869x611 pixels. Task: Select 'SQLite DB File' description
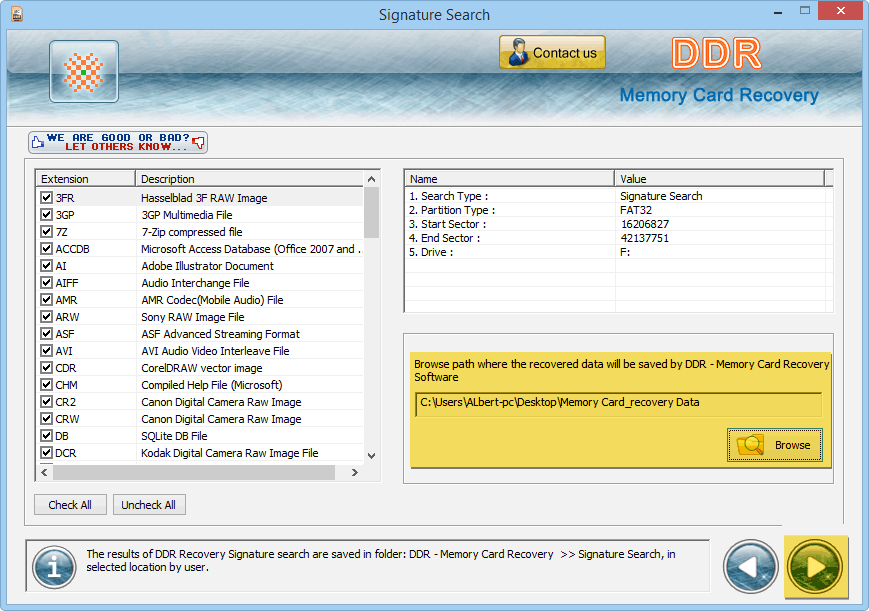coord(174,436)
